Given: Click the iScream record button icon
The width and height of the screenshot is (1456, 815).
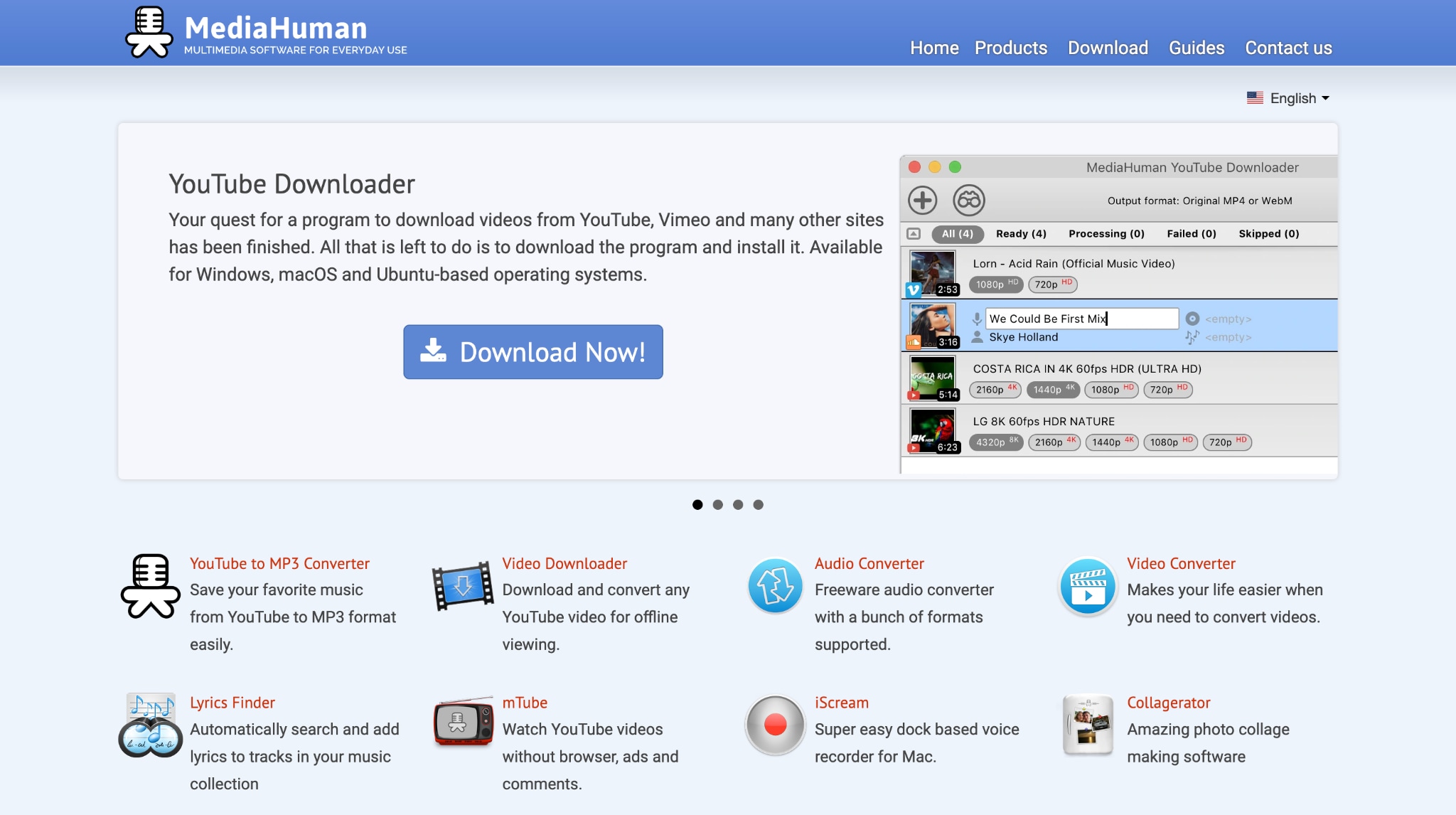Looking at the screenshot, I should point(773,727).
